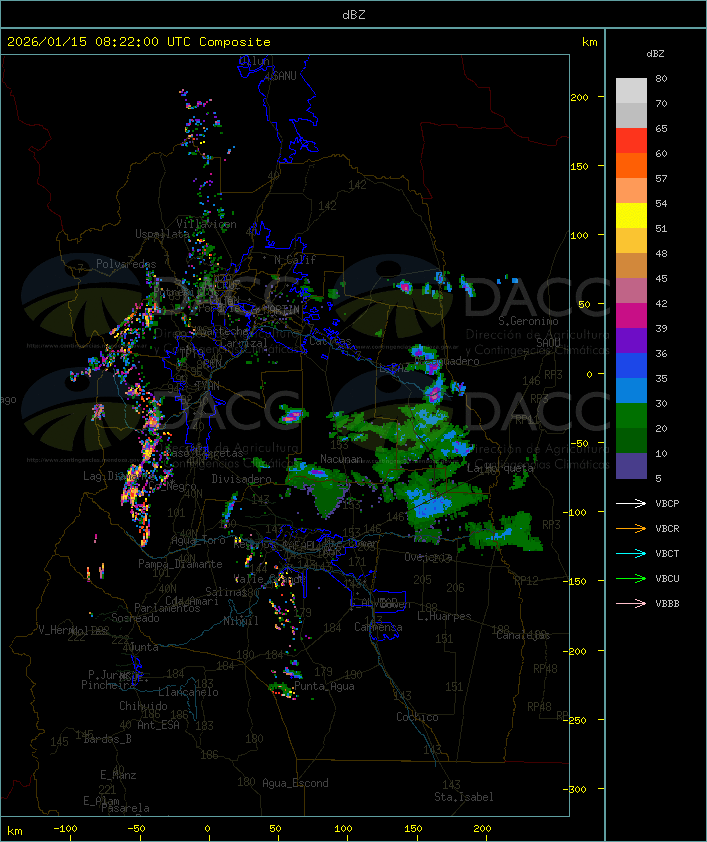707x842 pixels.
Task: Click the yellow swatch in dBZ legend
Action: pyautogui.click(x=631, y=215)
